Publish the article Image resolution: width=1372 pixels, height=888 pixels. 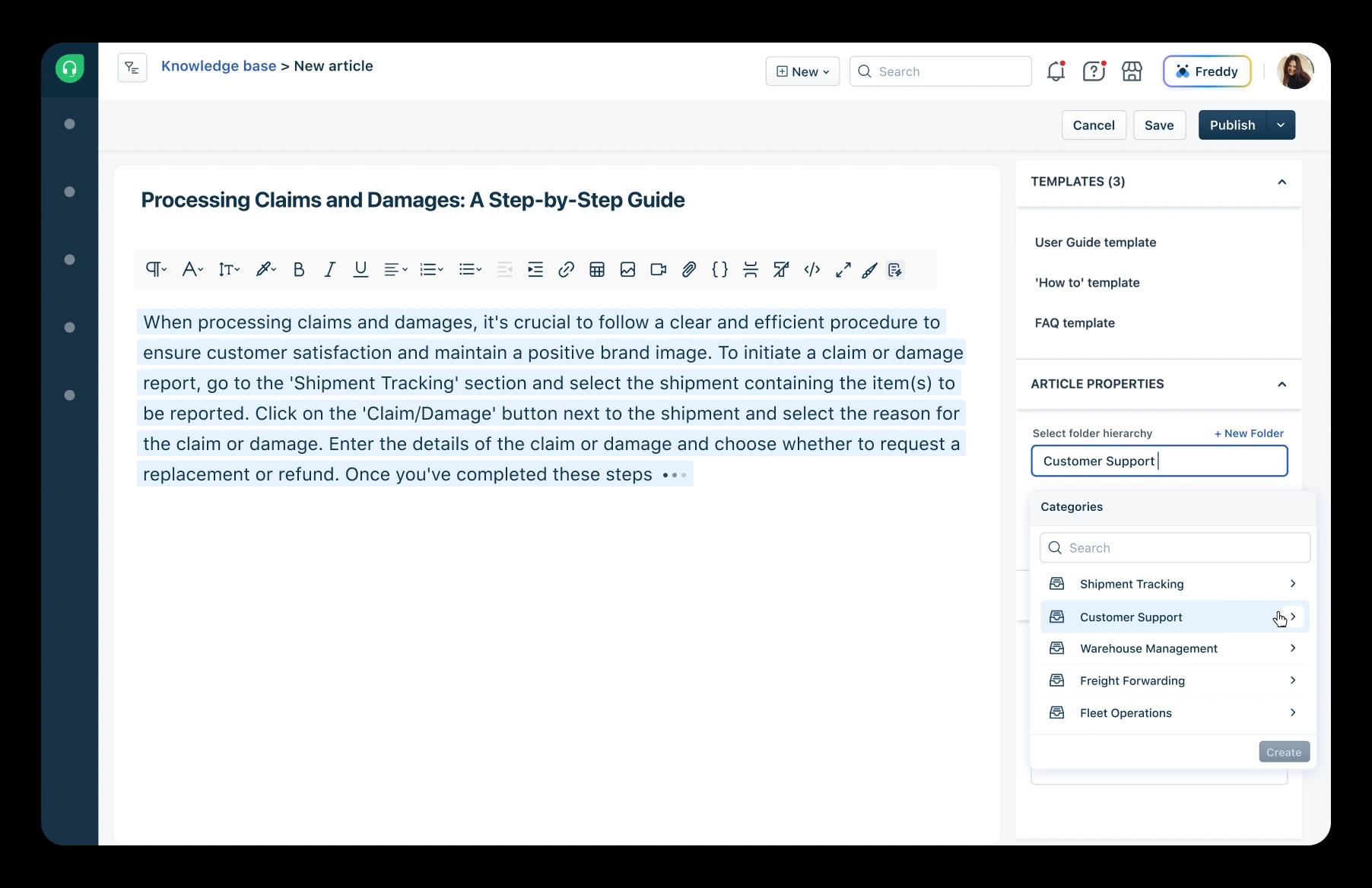tap(1232, 125)
